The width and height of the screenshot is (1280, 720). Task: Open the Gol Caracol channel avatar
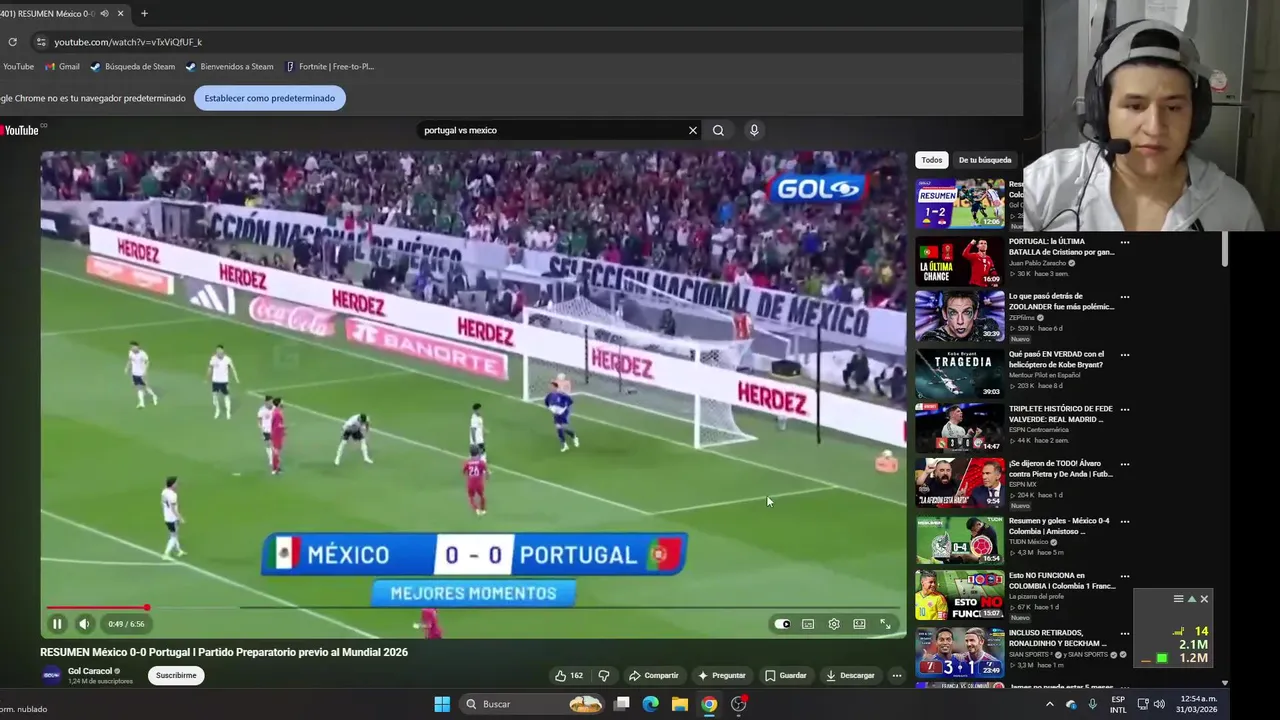[x=51, y=675]
